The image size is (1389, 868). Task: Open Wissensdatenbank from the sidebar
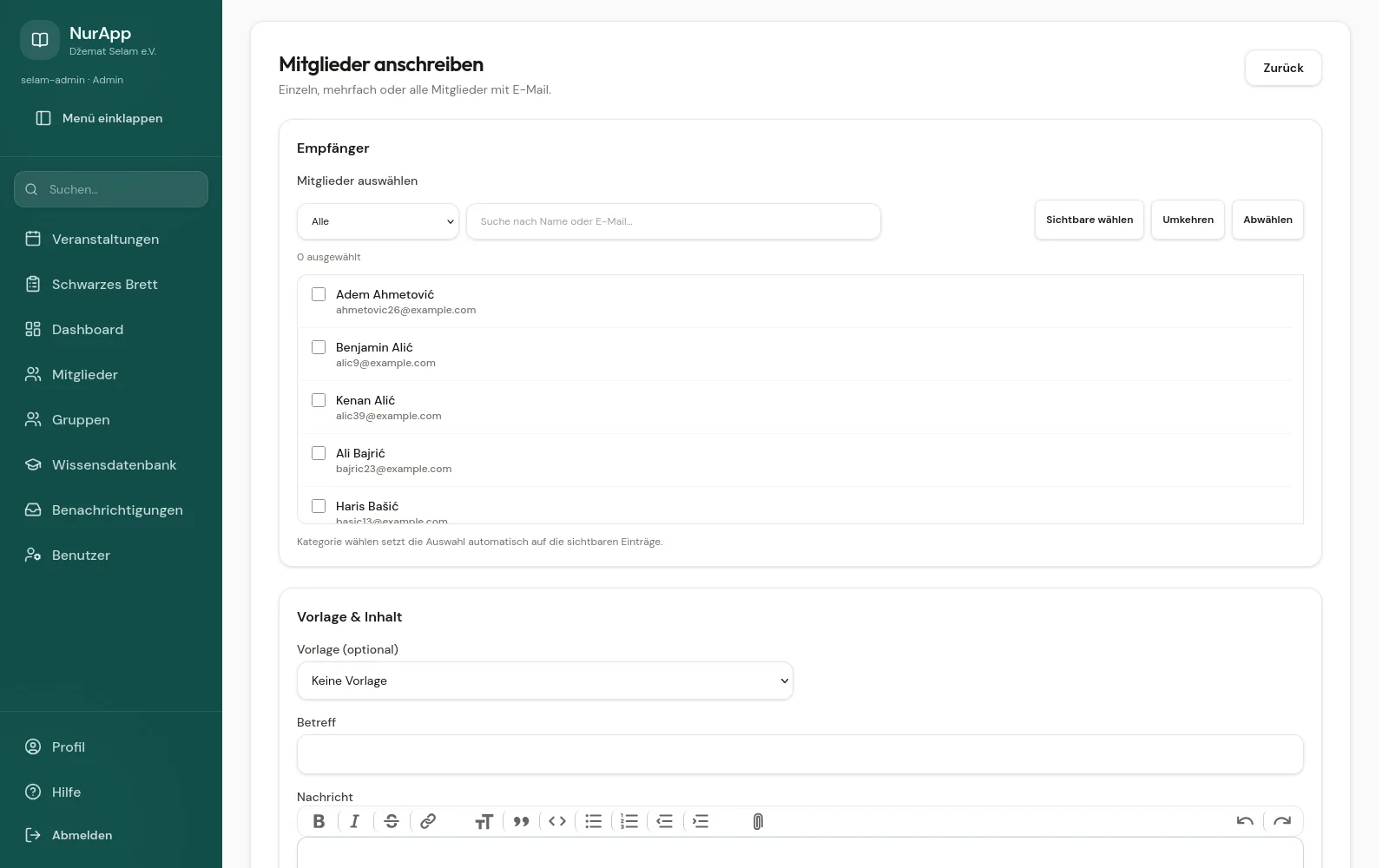click(x=111, y=464)
